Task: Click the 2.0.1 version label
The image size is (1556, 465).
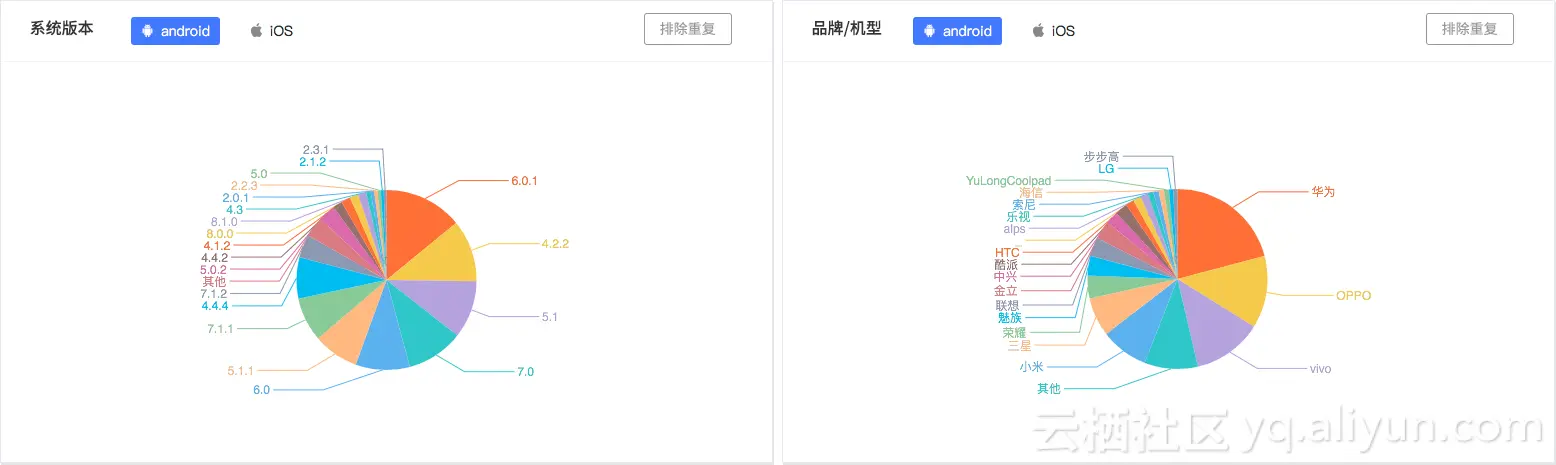Action: click(x=236, y=197)
